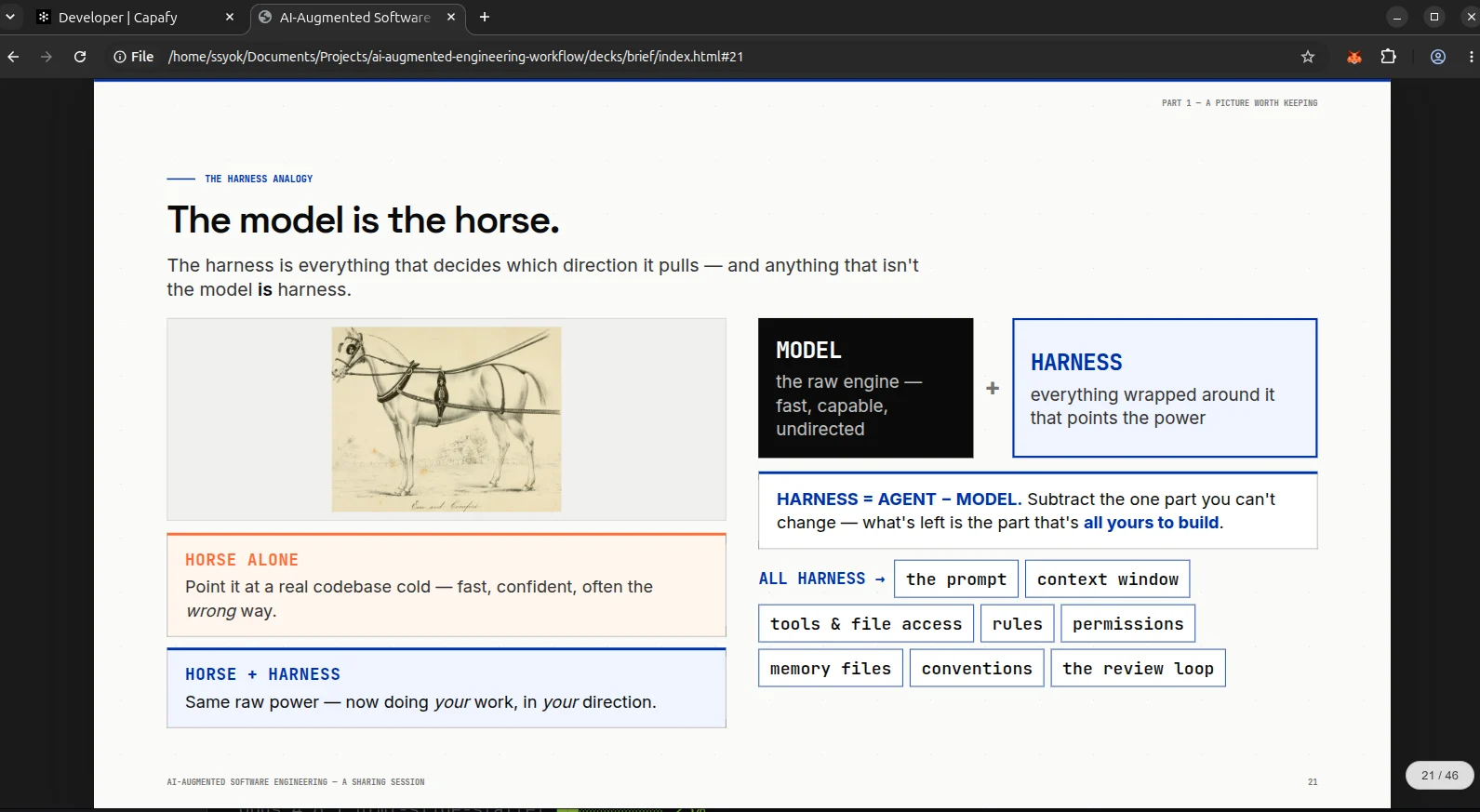Close the AI-Augmented Software tab
Image resolution: width=1480 pixels, height=812 pixels.
451,17
